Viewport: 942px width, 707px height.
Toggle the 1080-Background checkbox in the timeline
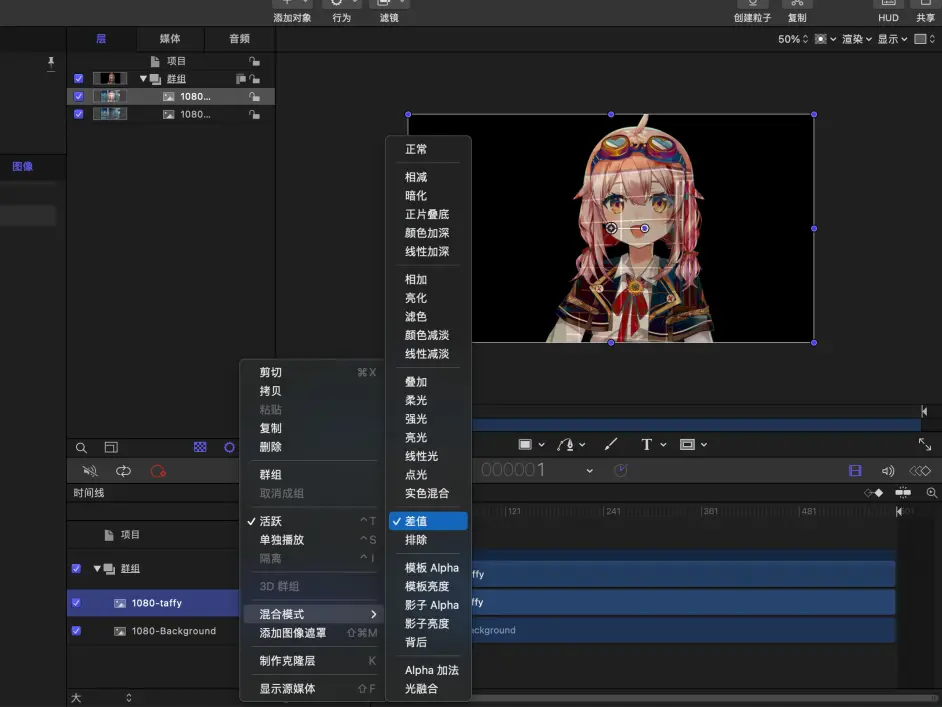pos(76,631)
